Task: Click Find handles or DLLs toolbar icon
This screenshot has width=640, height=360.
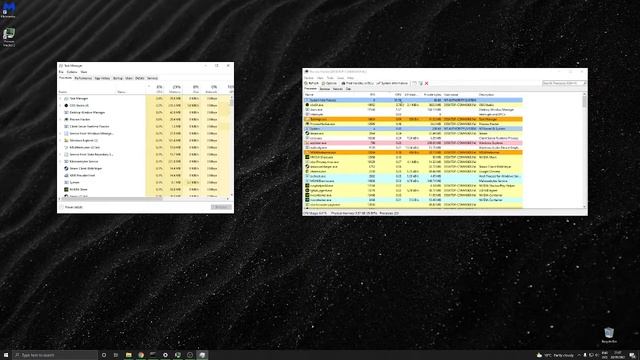Action: [343, 83]
